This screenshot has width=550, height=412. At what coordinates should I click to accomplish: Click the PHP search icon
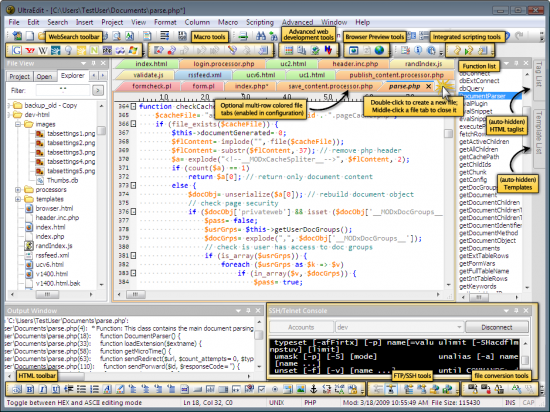(107, 50)
